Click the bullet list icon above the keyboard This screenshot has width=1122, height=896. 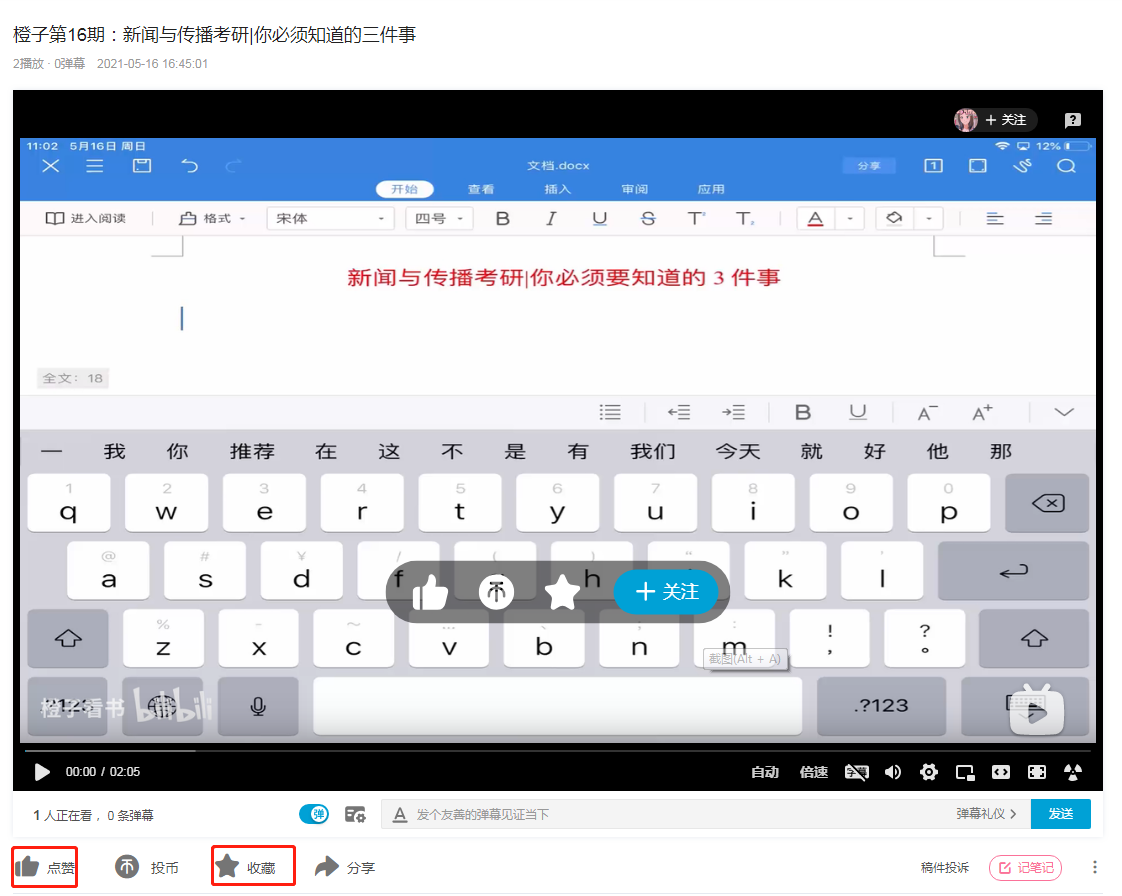click(610, 412)
